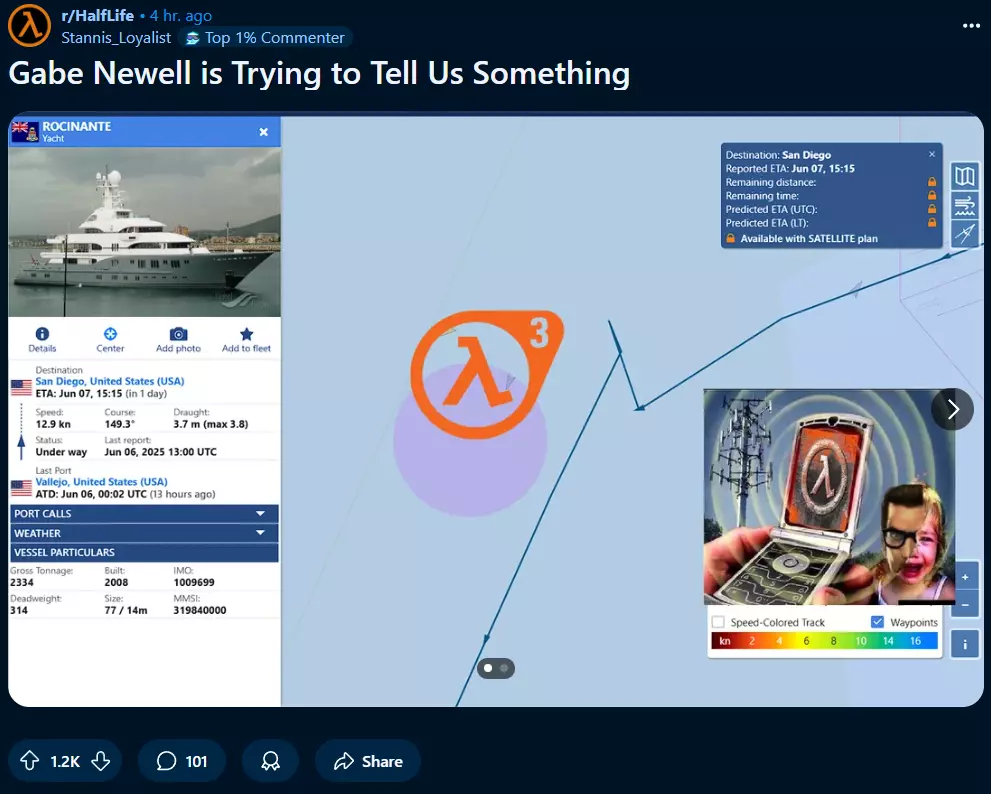Enable the Speed-Colored Track checkbox
Screen dimensions: 991x794
[718, 622]
